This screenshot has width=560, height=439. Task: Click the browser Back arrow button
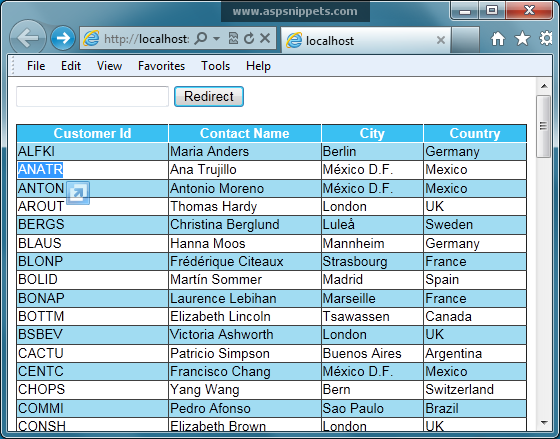[28, 38]
